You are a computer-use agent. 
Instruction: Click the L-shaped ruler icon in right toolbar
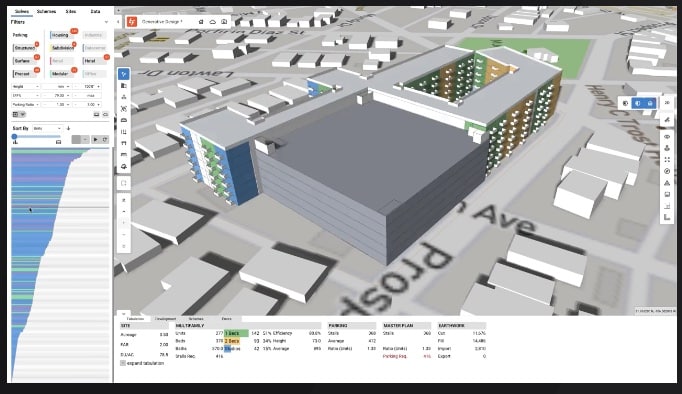667,217
